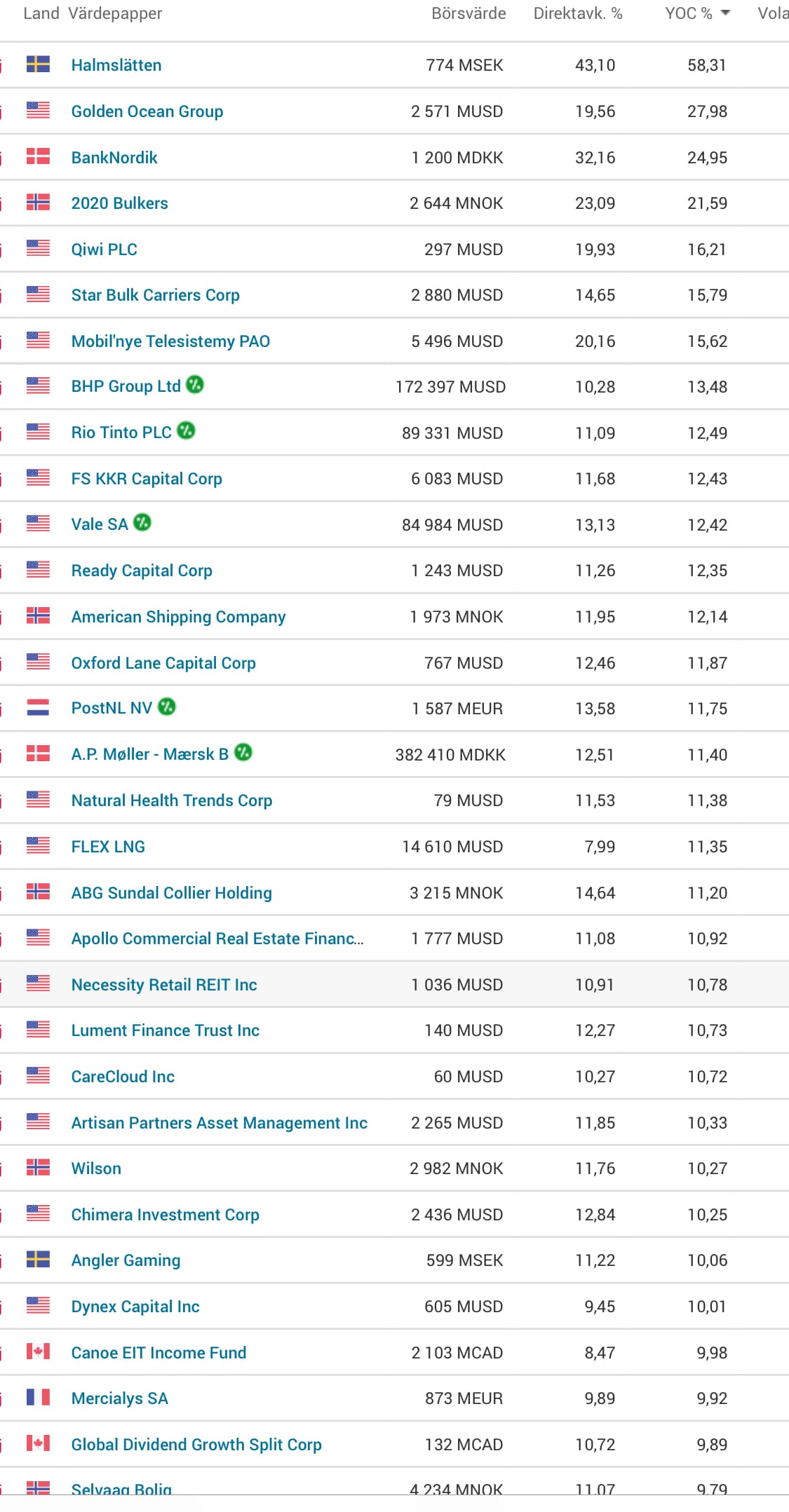Click the green badge icon beside Vale SA
The height and width of the screenshot is (1512, 789).
[142, 522]
